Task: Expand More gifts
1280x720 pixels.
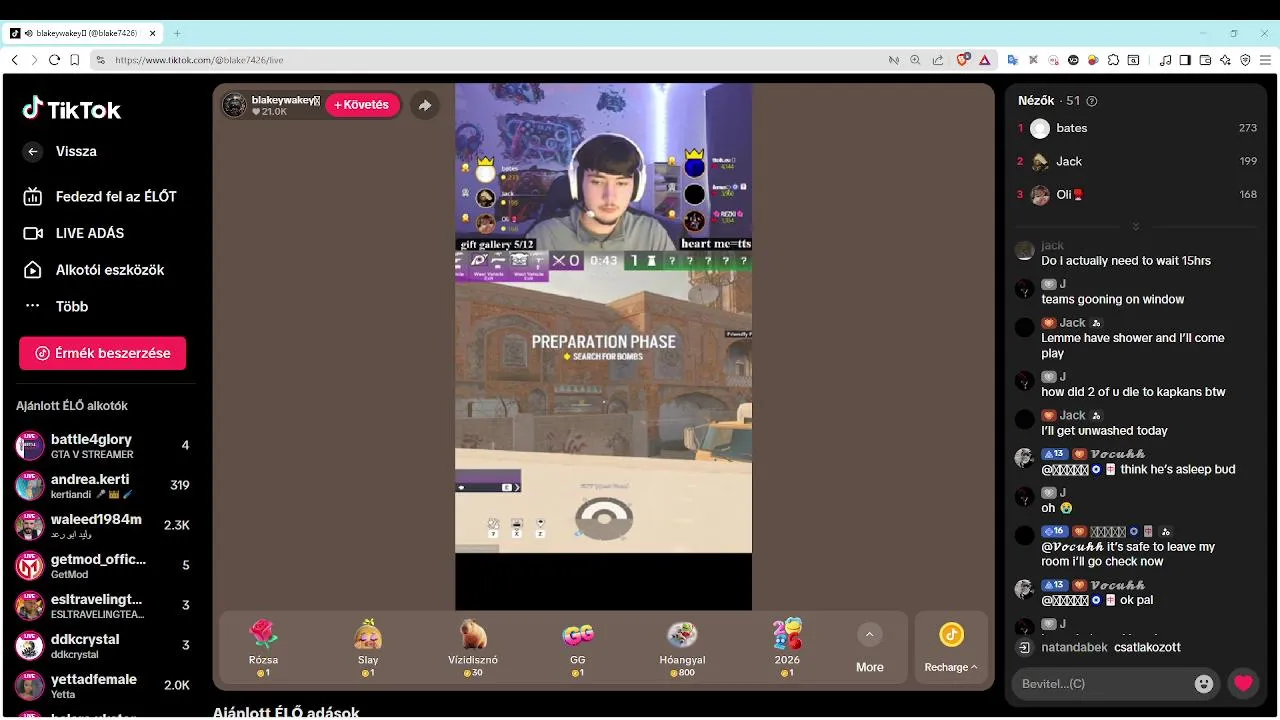Action: (x=870, y=648)
